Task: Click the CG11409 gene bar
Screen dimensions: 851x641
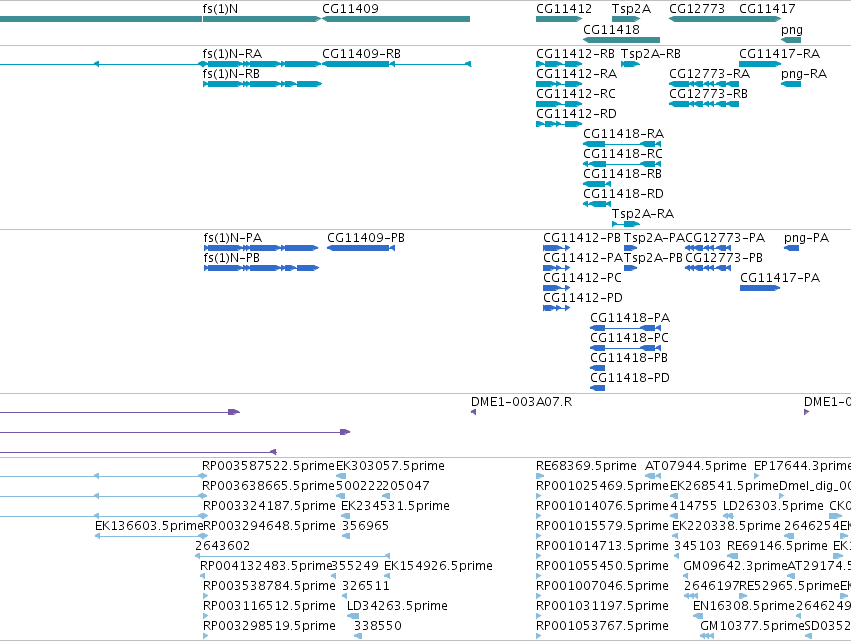Action: tap(396, 19)
